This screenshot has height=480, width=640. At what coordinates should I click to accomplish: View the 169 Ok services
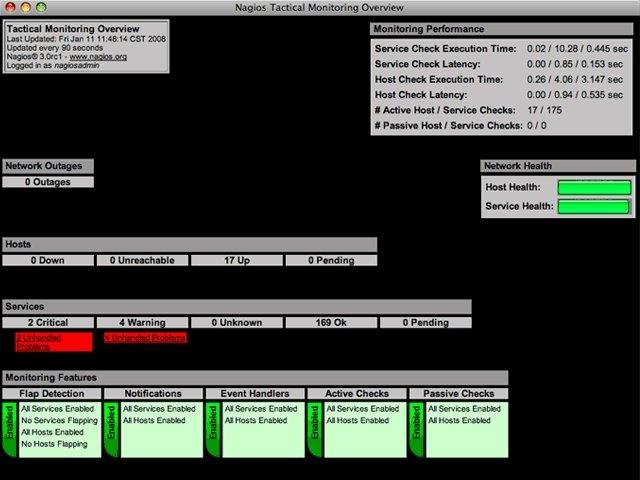coord(331,322)
